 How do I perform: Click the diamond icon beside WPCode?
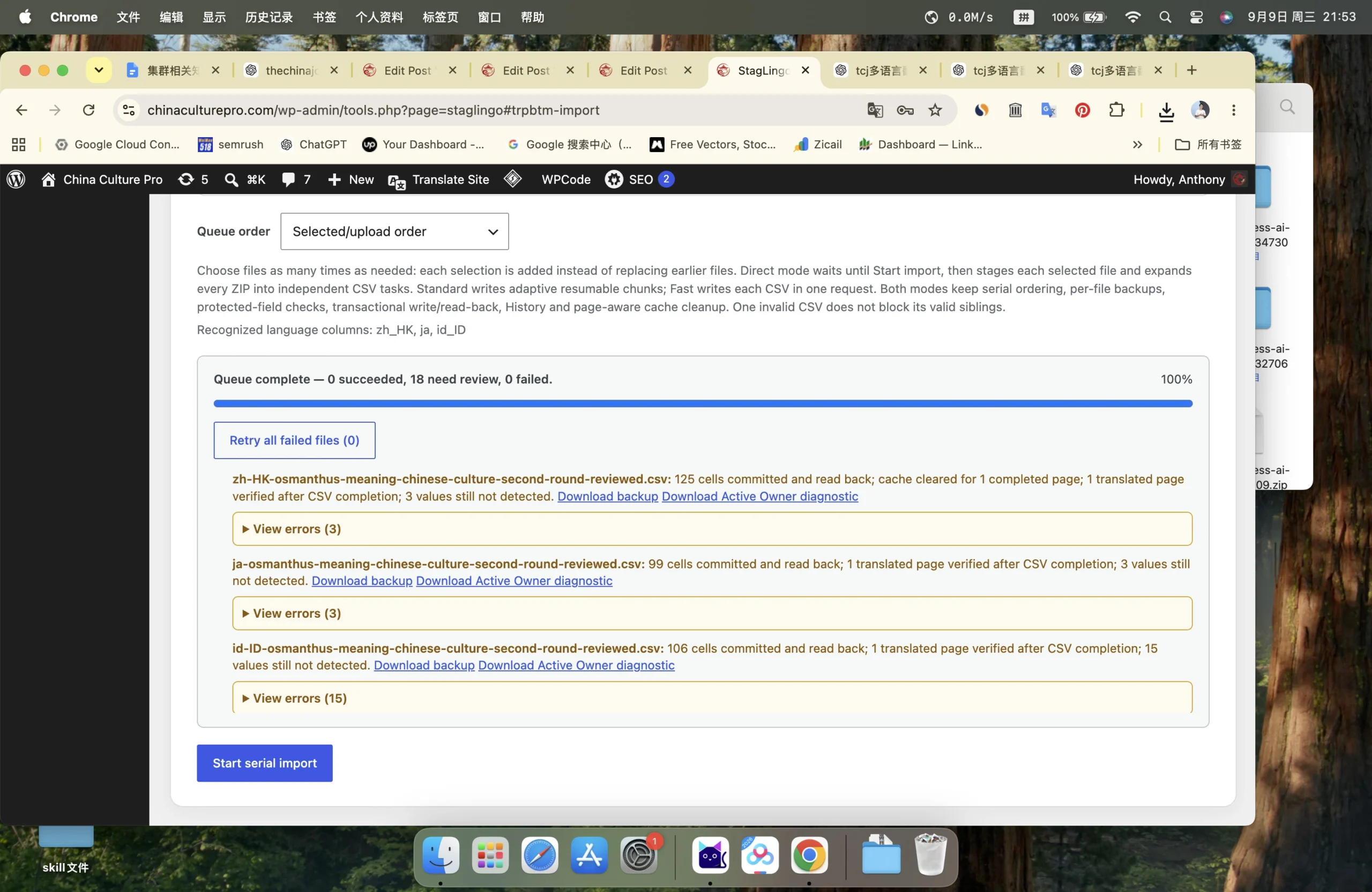pos(512,178)
